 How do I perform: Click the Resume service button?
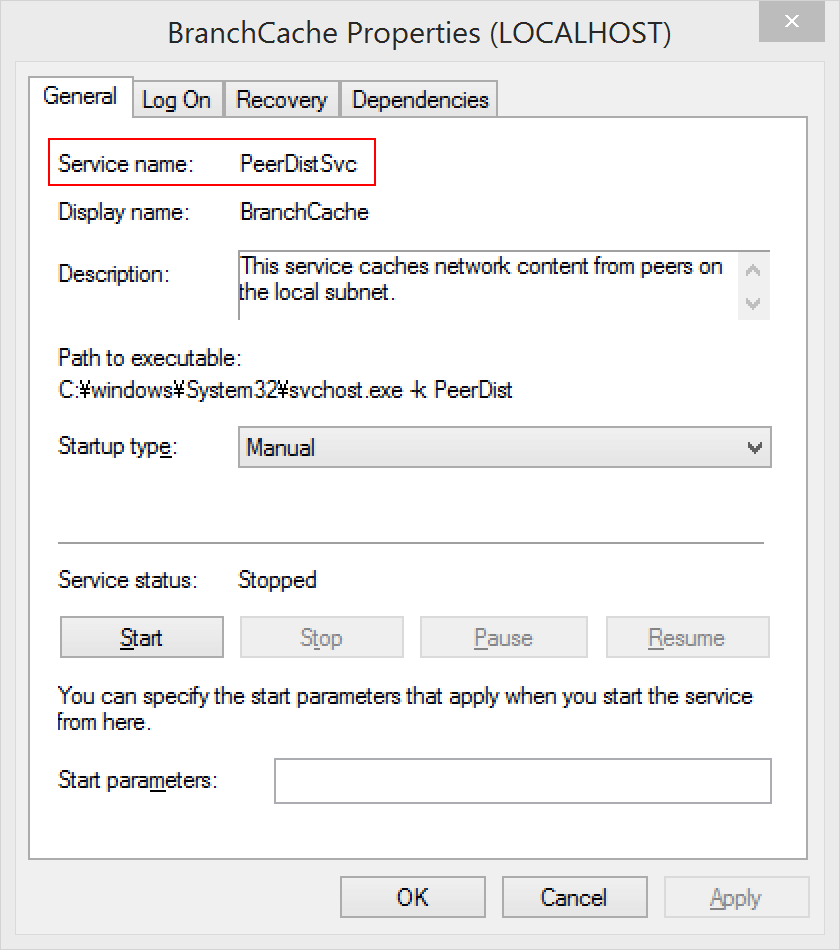pos(687,638)
